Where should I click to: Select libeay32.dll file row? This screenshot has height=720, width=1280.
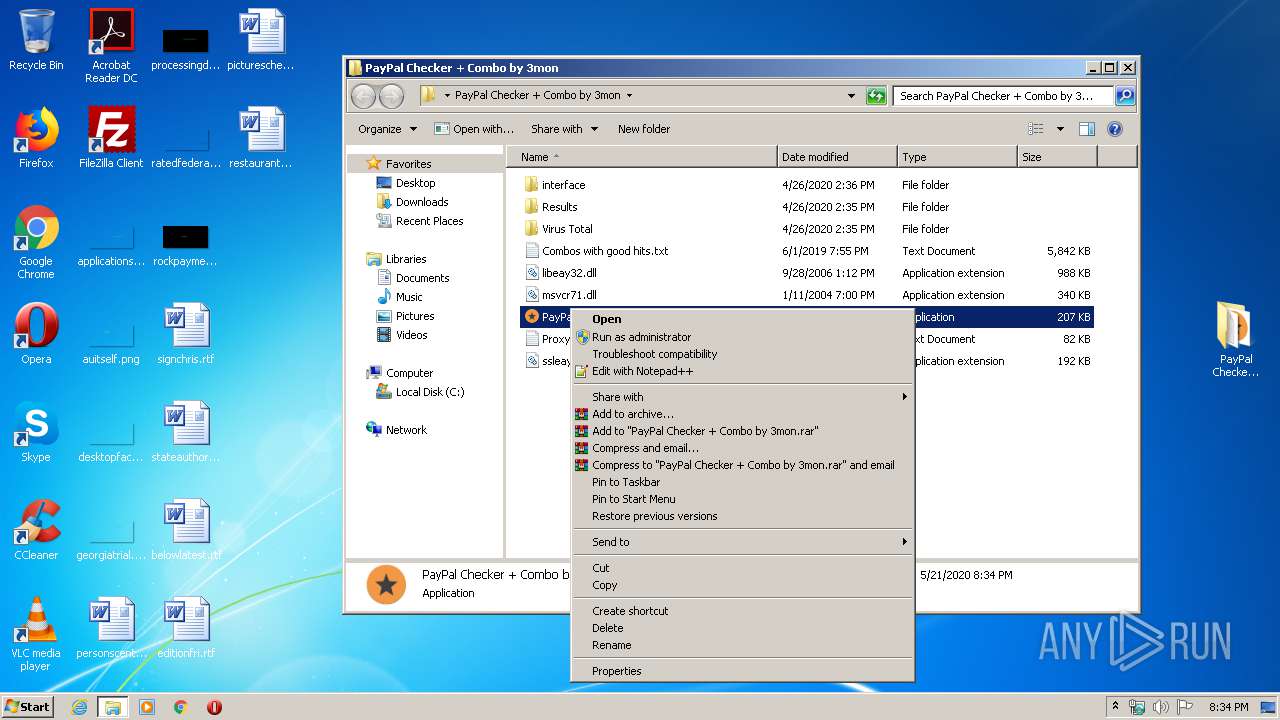tap(808, 273)
